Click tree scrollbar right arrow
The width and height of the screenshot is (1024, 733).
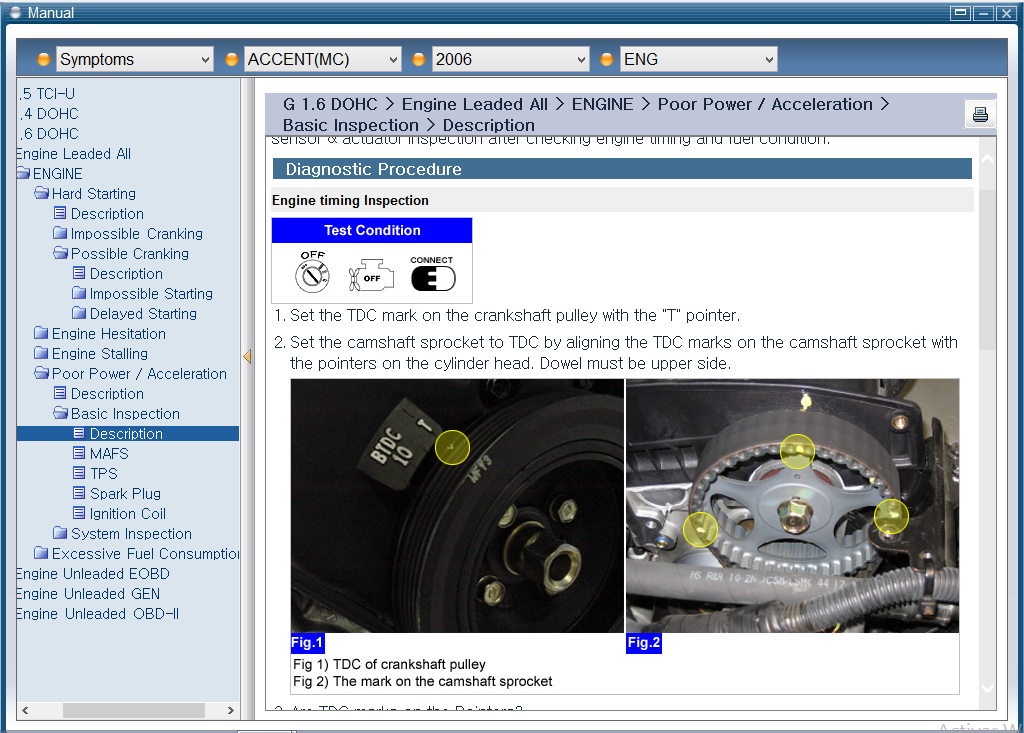point(231,710)
